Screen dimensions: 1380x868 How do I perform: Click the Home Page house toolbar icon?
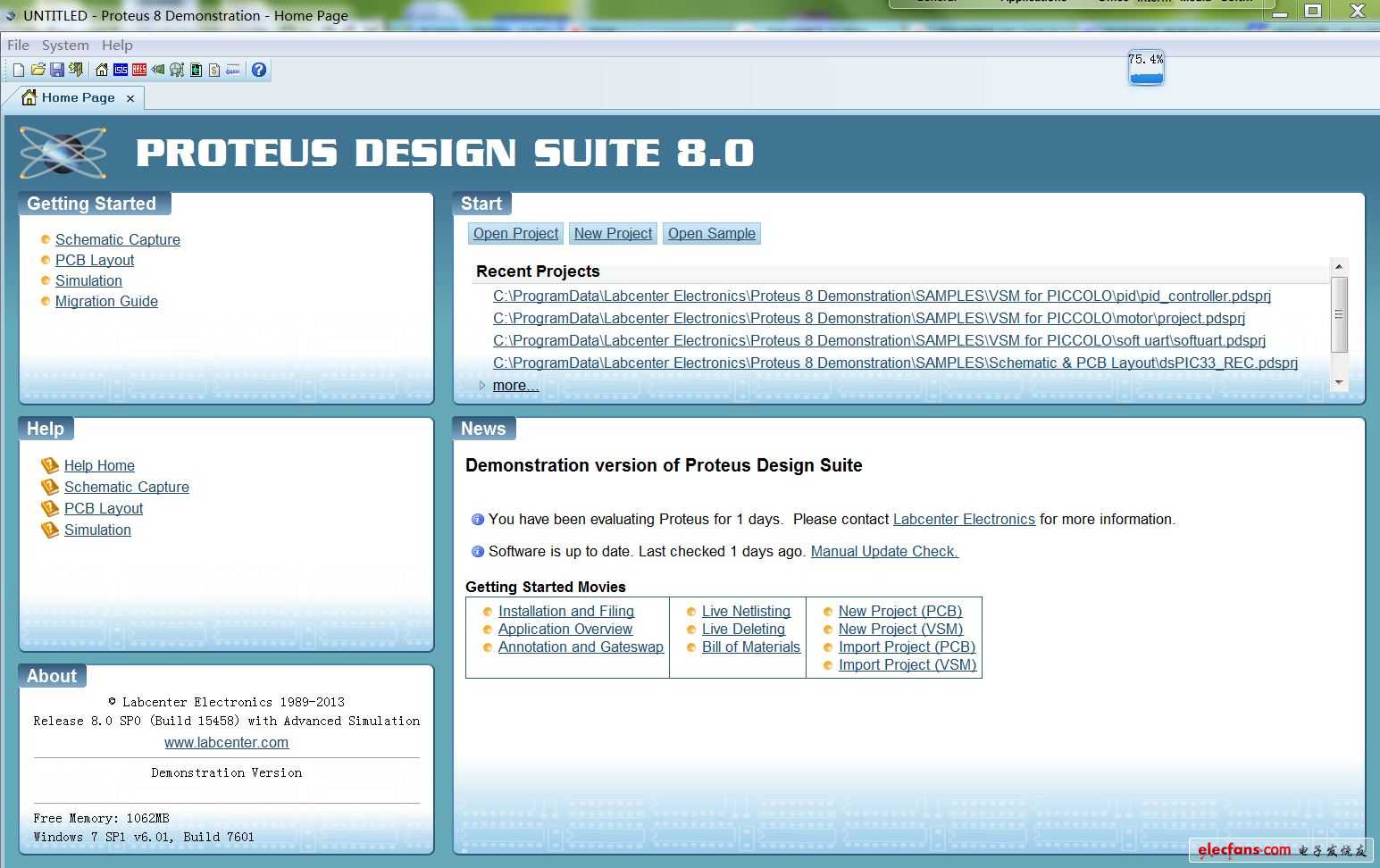(x=102, y=70)
